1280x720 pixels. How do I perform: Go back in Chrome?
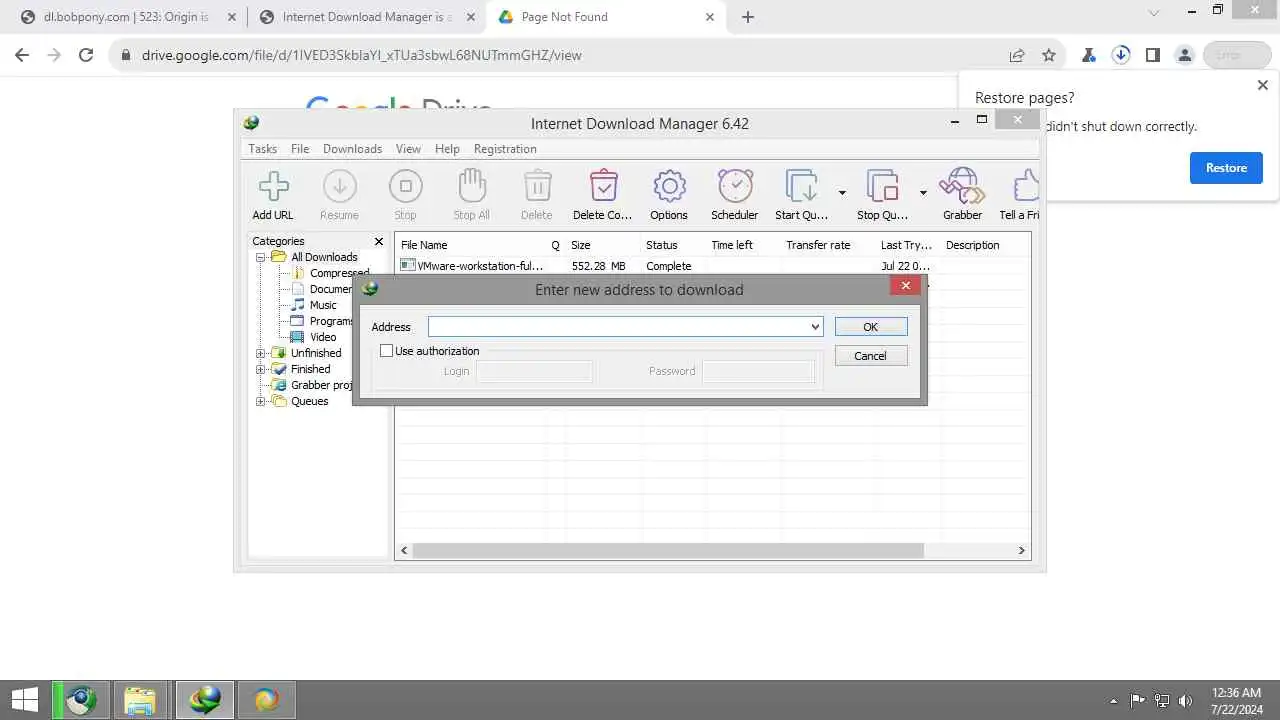click(x=22, y=55)
